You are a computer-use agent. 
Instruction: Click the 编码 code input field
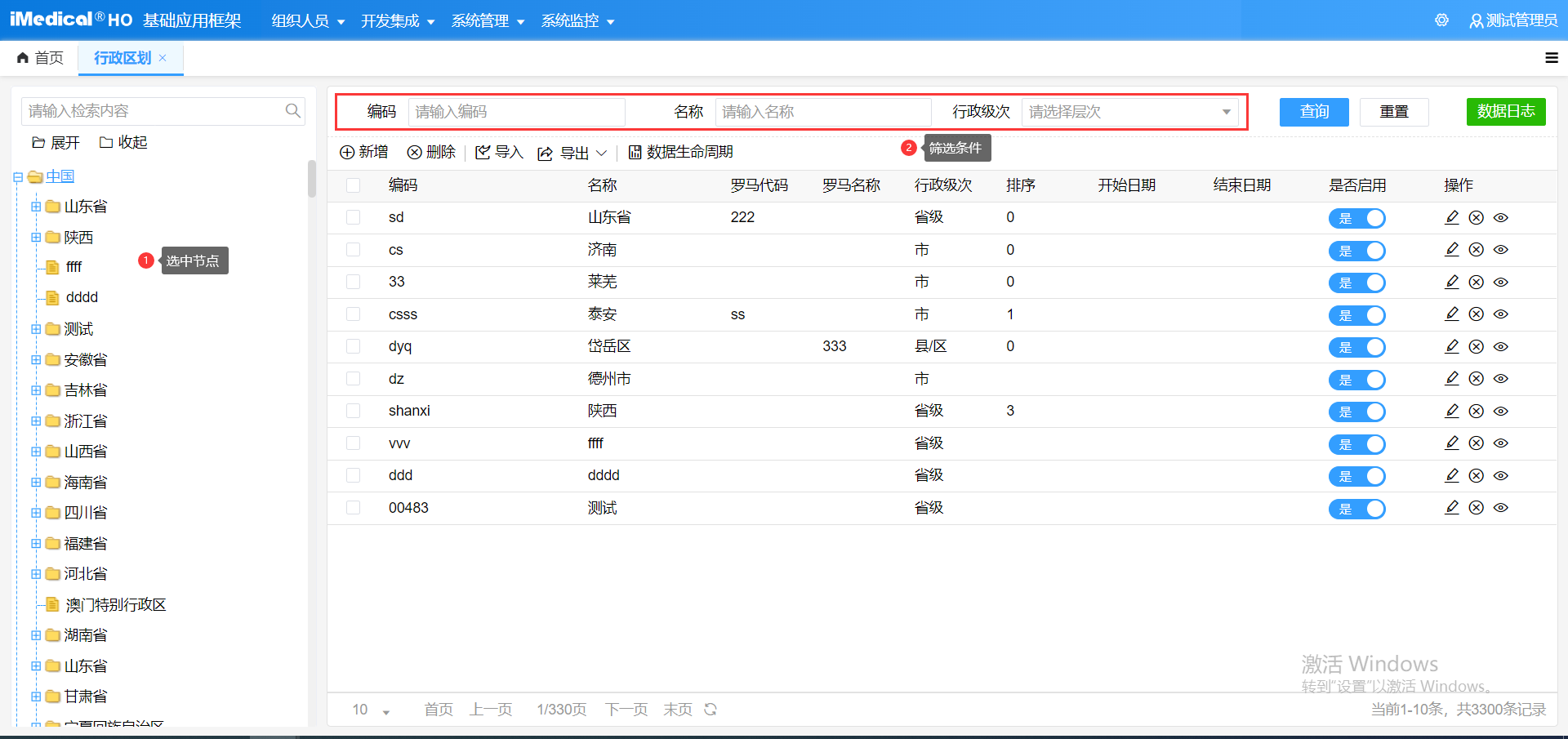(x=517, y=112)
